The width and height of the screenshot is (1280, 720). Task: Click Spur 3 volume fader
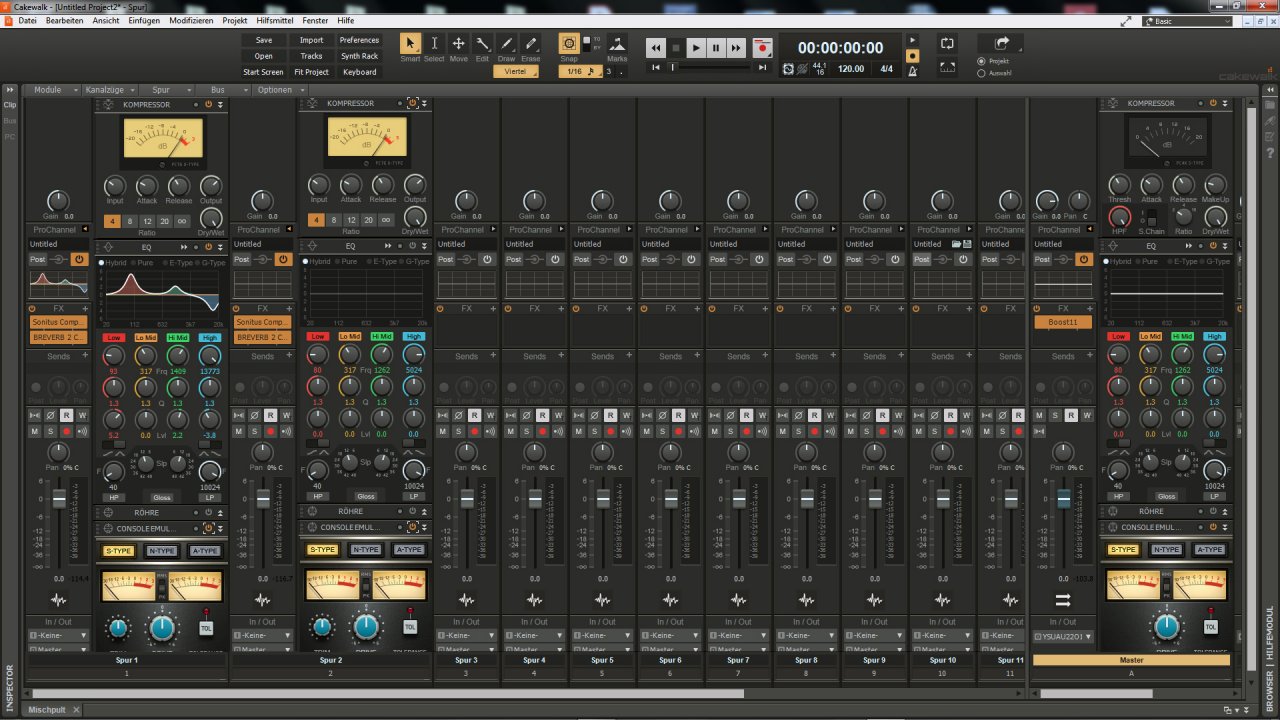click(x=467, y=497)
